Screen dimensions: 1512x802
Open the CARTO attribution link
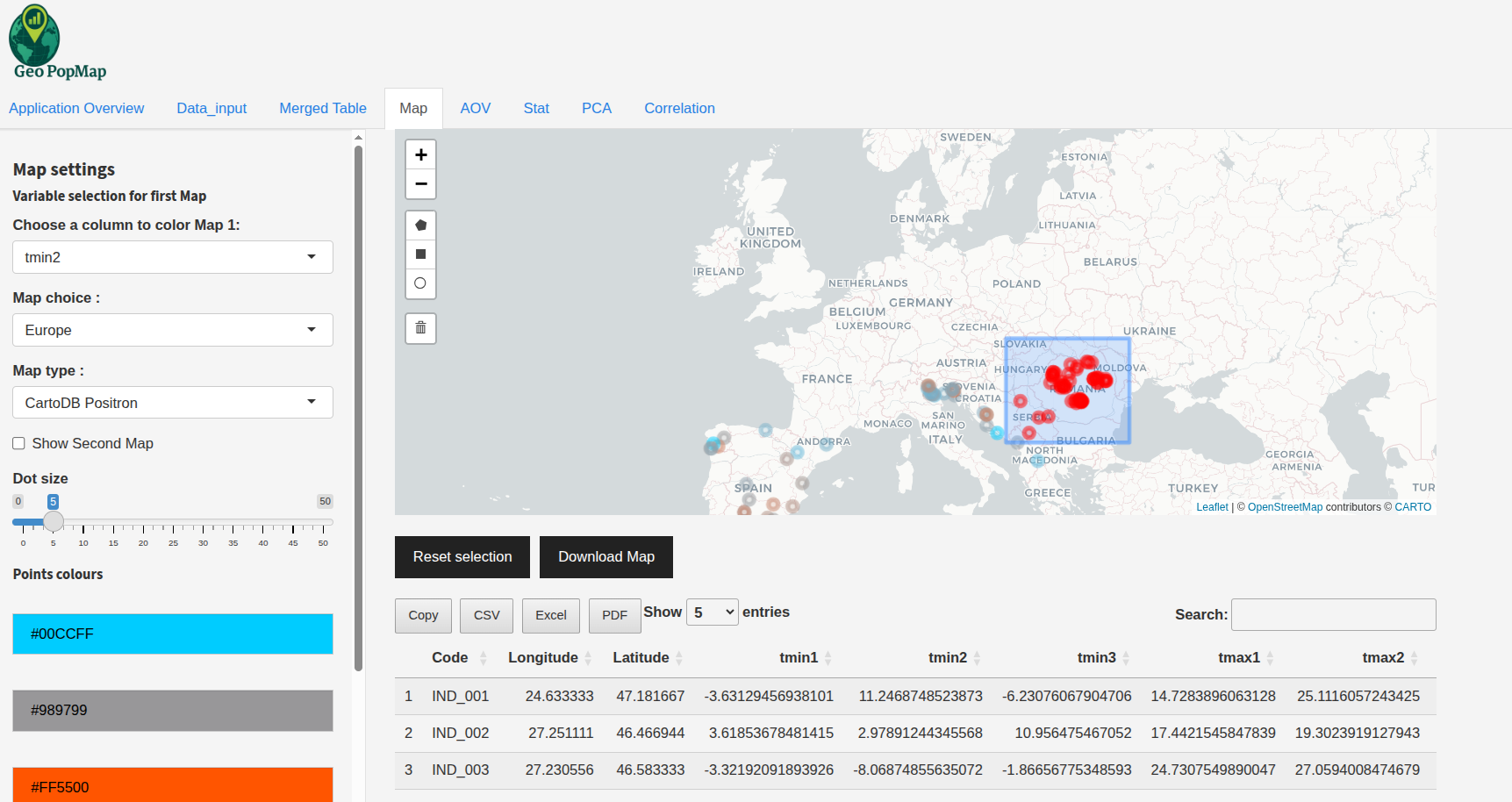coord(1413,507)
